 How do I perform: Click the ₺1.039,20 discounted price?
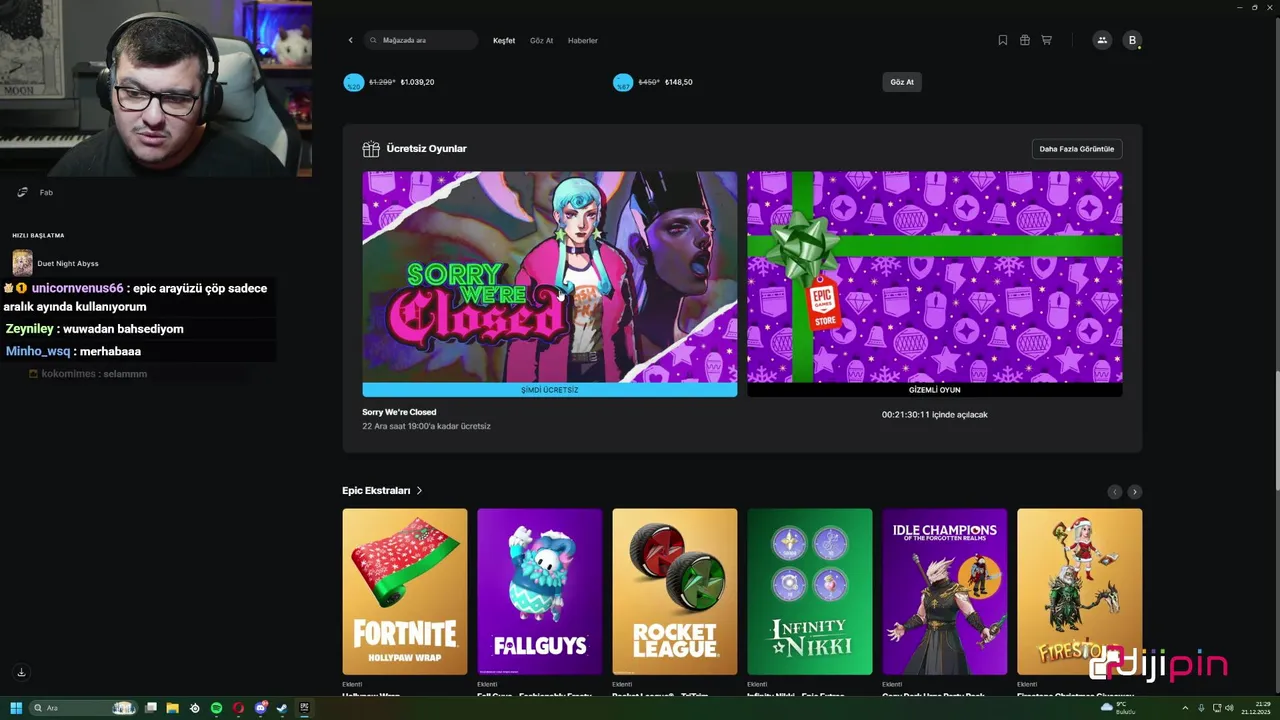point(417,82)
